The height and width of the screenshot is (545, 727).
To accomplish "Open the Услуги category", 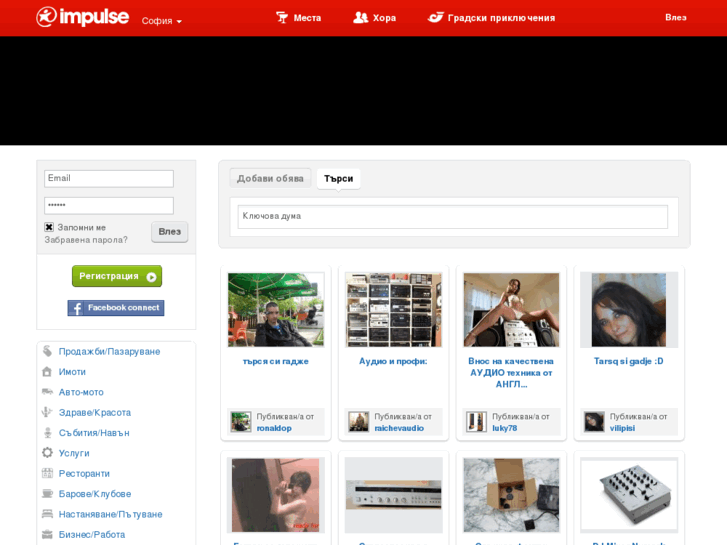I will 74,453.
